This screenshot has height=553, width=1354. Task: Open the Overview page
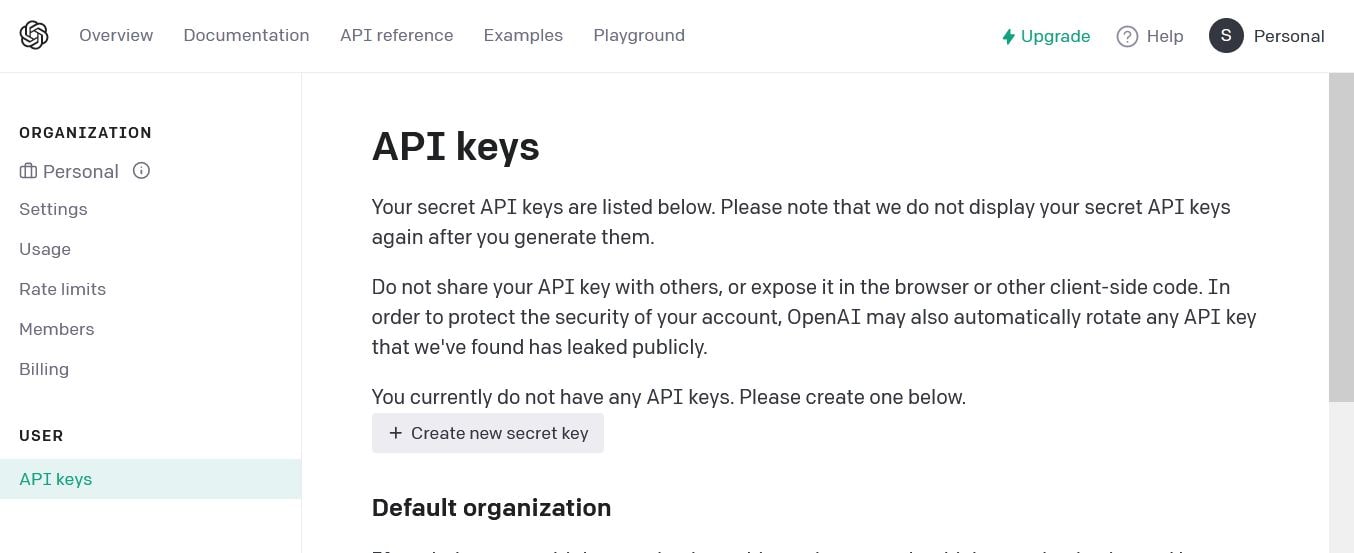tap(116, 36)
